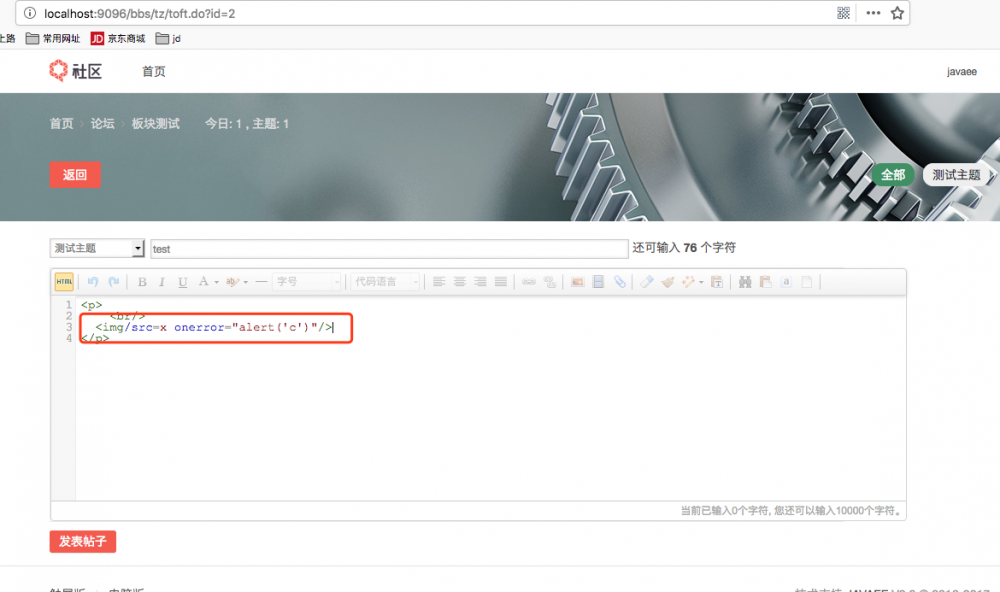Click the QR code icon in address bar
The height and width of the screenshot is (592, 1000).
click(x=843, y=13)
